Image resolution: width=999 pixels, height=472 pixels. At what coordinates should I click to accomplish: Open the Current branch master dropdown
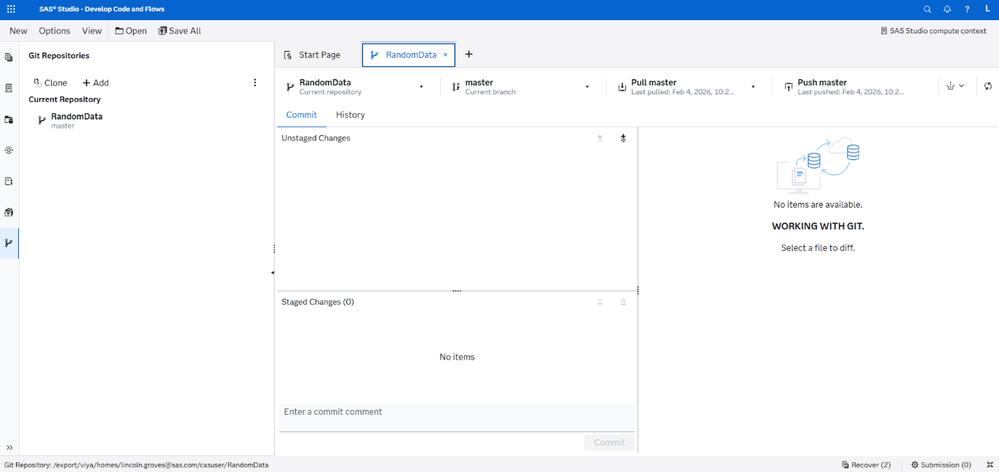coord(587,87)
